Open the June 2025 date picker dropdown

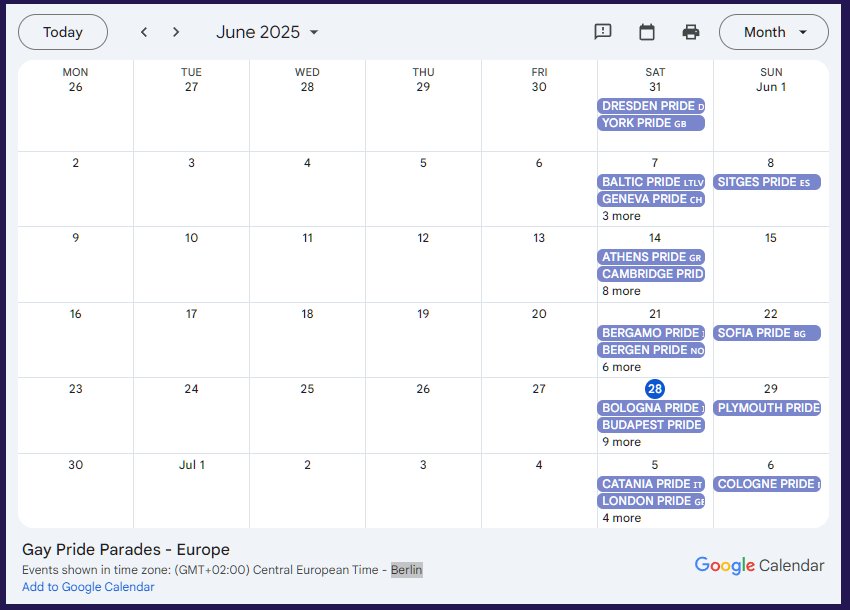pos(267,33)
